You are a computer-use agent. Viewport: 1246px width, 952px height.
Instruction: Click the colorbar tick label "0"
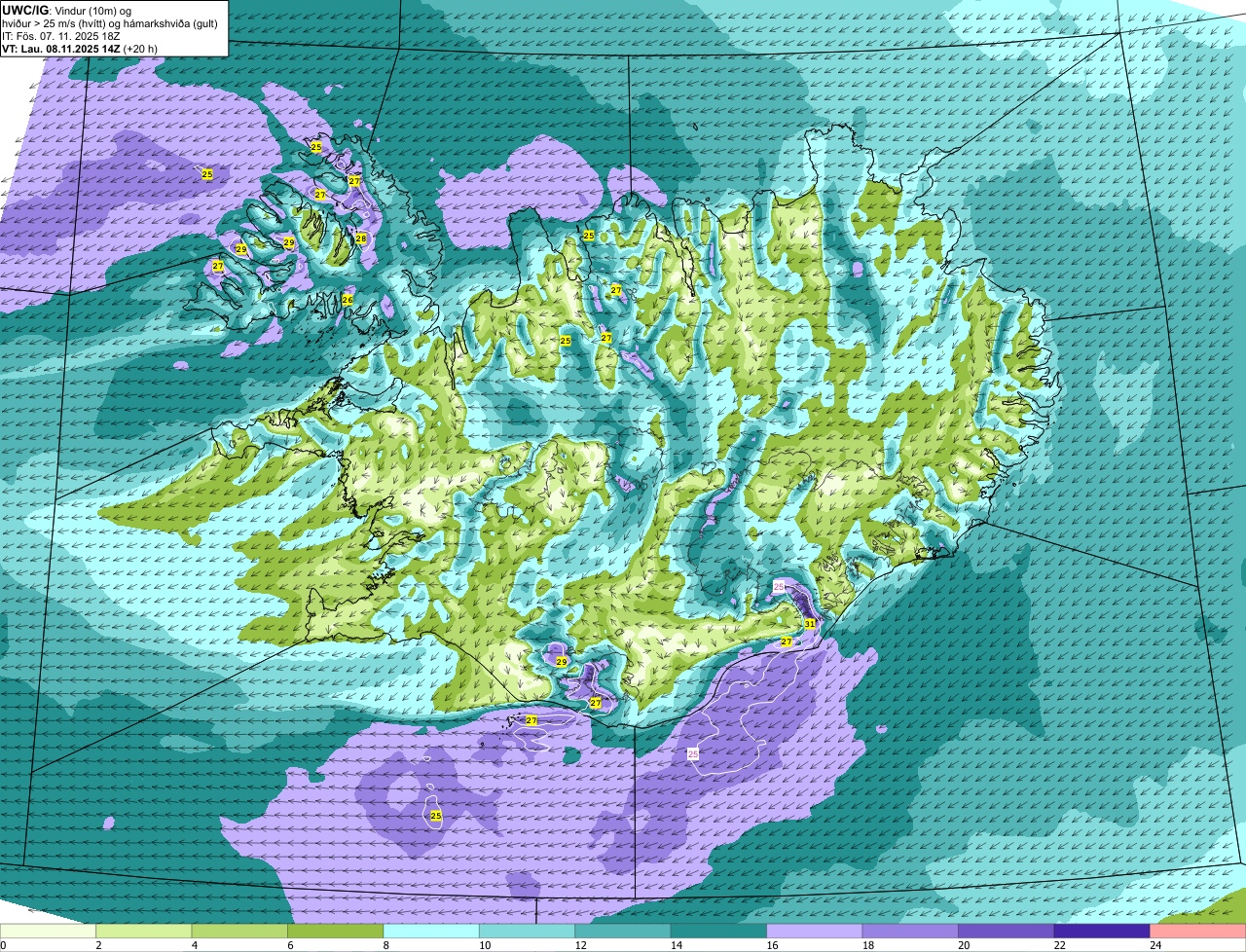pyautogui.click(x=3, y=945)
